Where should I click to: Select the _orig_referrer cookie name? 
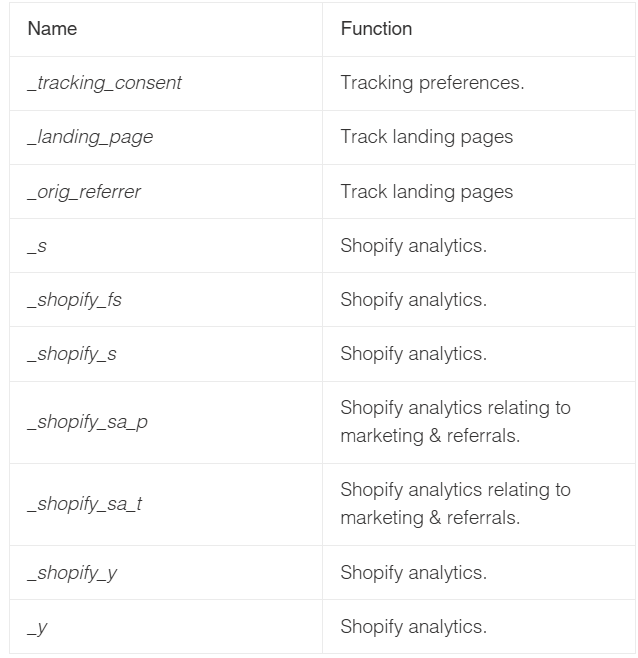click(84, 192)
